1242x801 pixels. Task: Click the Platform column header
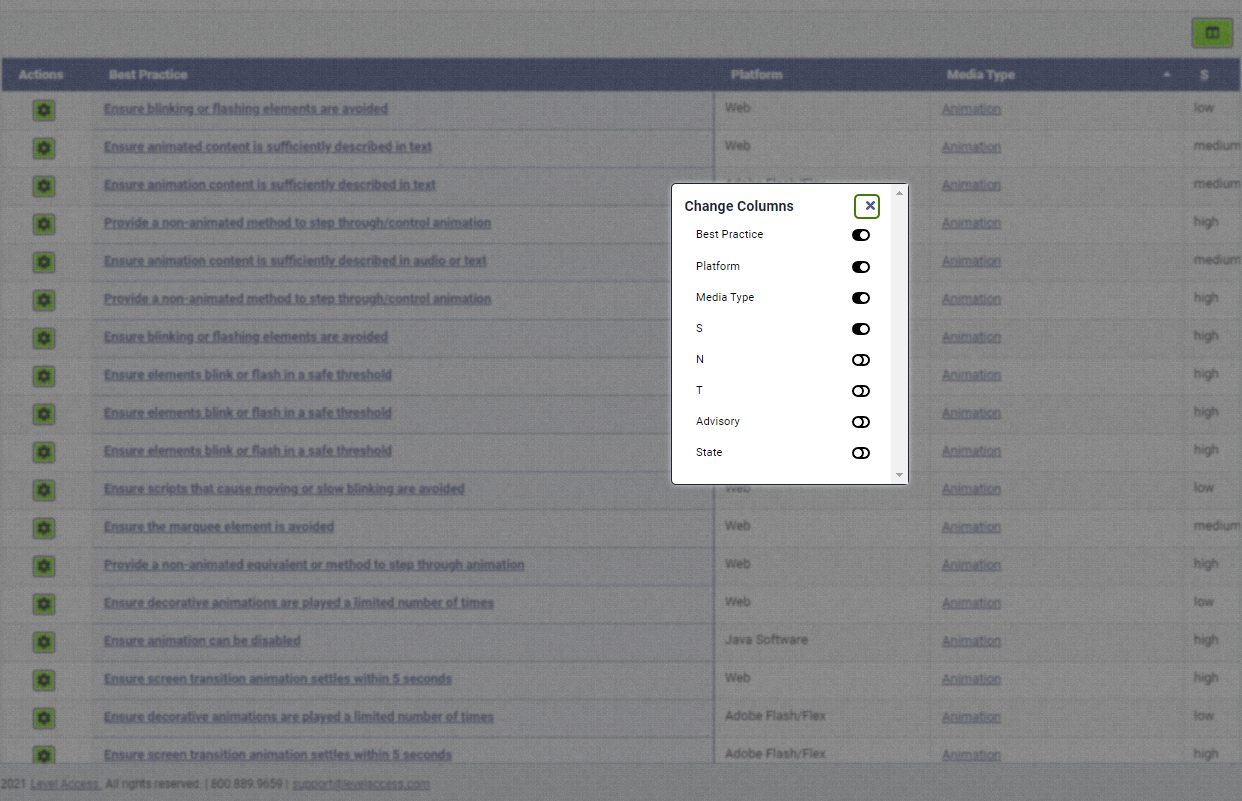756,75
